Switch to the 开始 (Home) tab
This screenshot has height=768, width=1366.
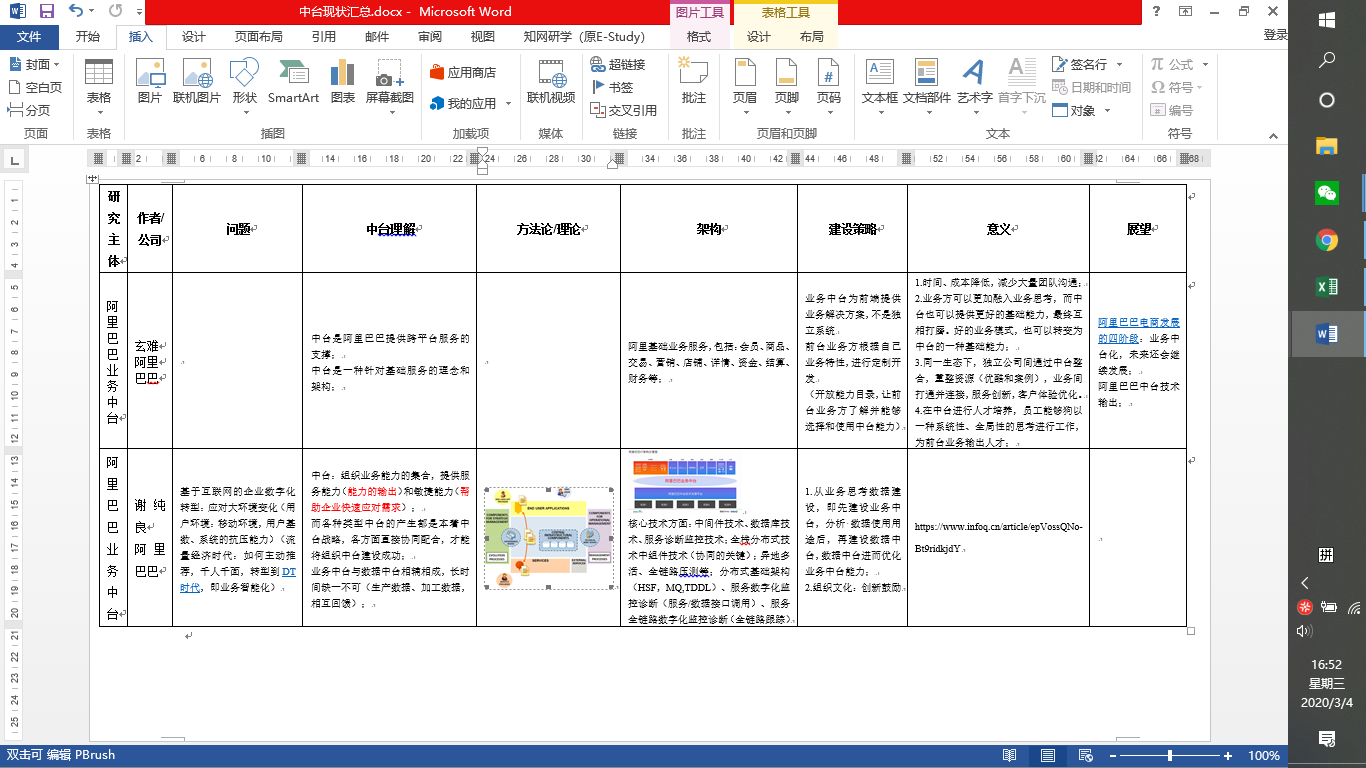click(x=88, y=36)
